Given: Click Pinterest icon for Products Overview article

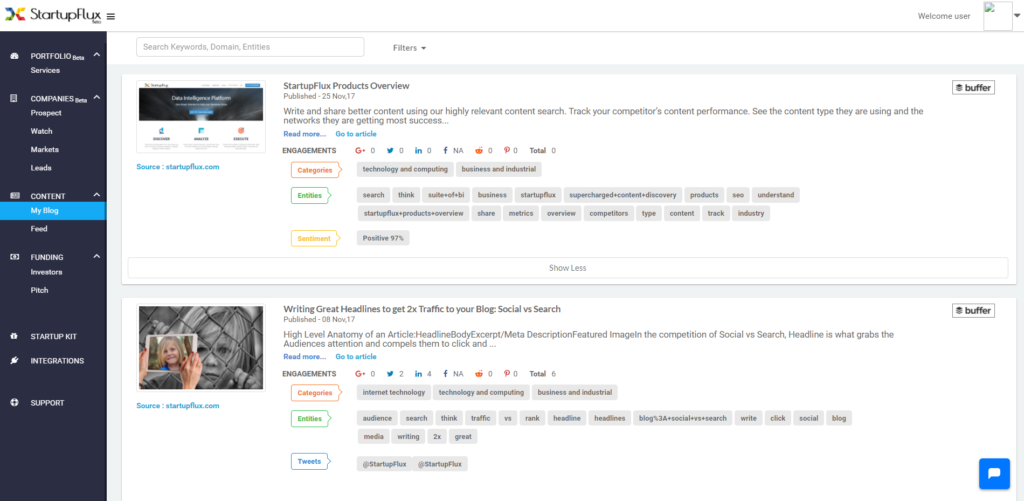Looking at the screenshot, I should coord(507,151).
